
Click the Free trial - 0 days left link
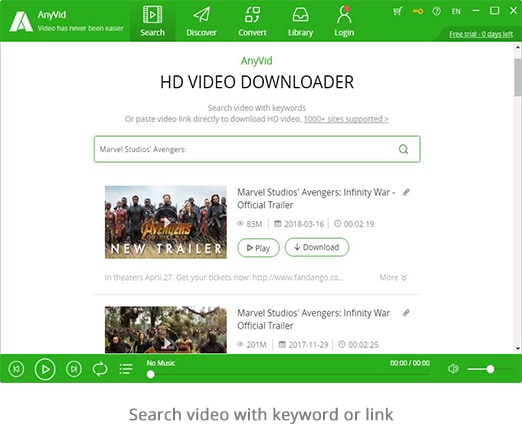(481, 34)
